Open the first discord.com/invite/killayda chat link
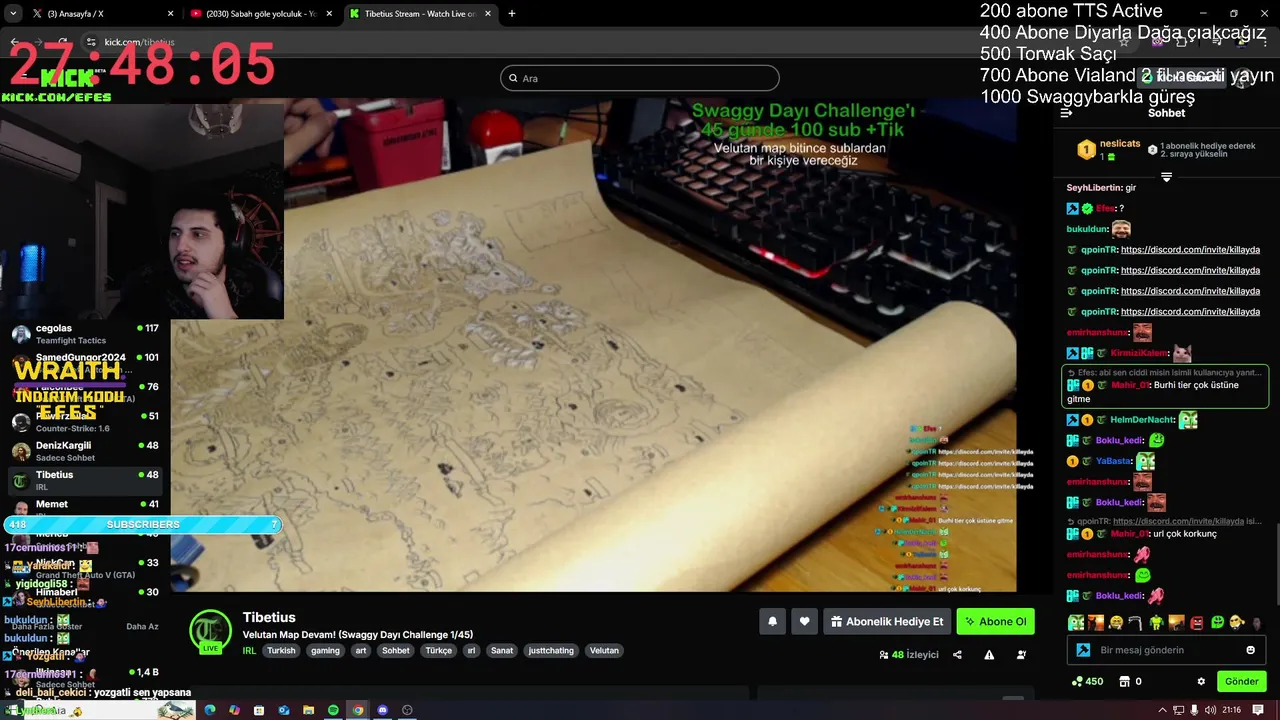Screen dimensions: 1280x720 [x=1190, y=250]
